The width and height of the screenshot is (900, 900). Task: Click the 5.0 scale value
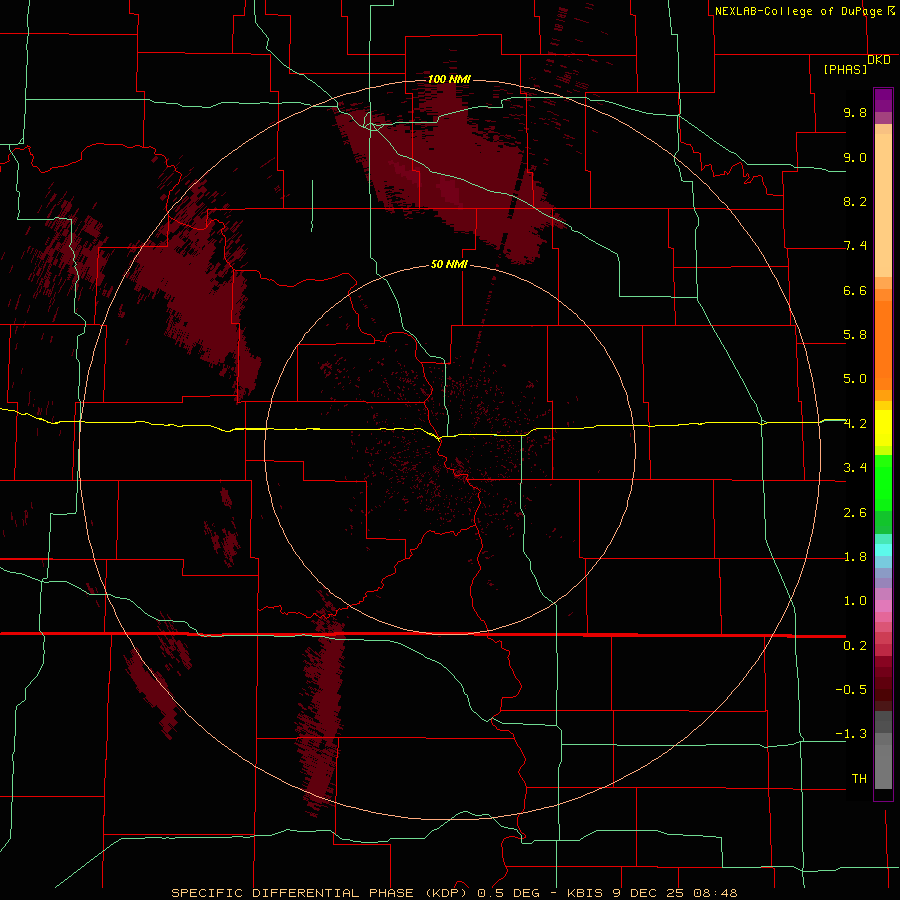[x=855, y=379]
